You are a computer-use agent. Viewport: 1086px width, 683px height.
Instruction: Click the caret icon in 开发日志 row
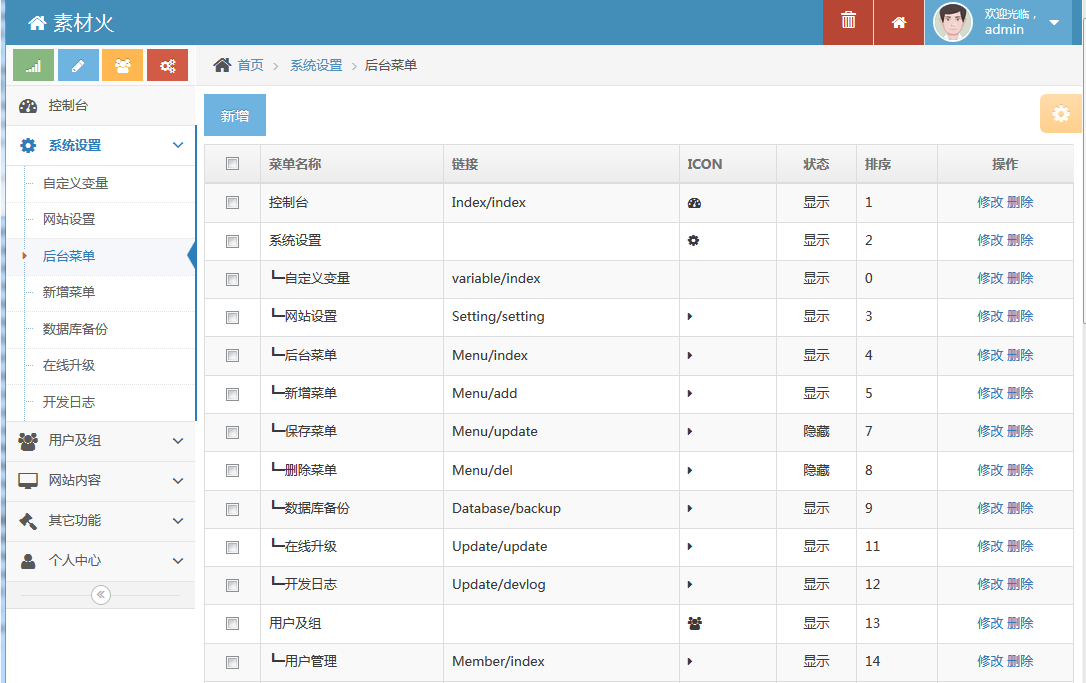point(690,585)
